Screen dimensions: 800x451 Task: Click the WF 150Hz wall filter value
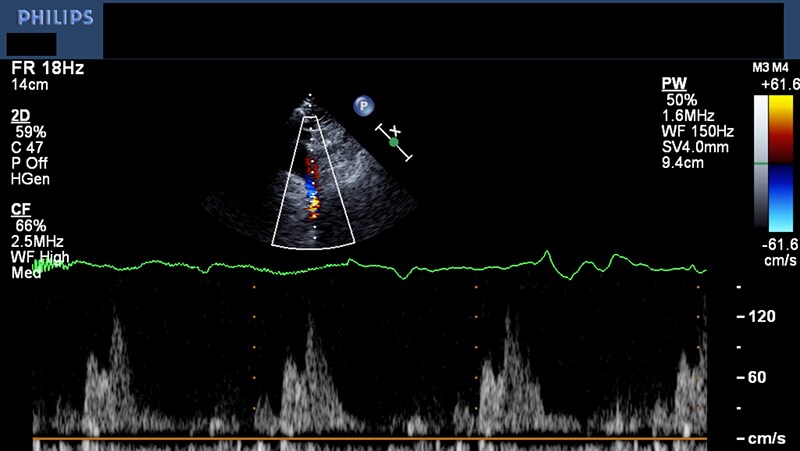[x=699, y=131]
